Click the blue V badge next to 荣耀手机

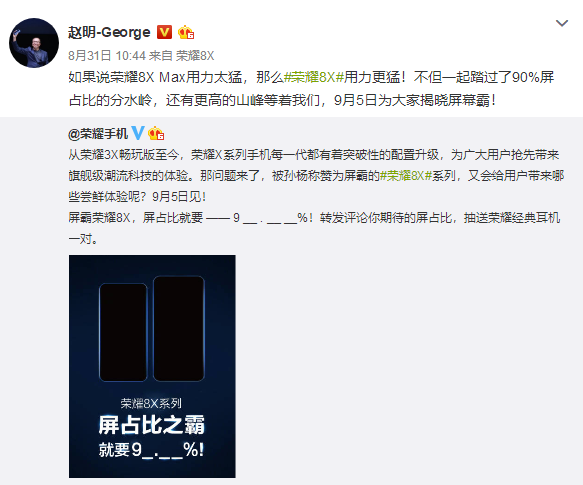pos(138,133)
